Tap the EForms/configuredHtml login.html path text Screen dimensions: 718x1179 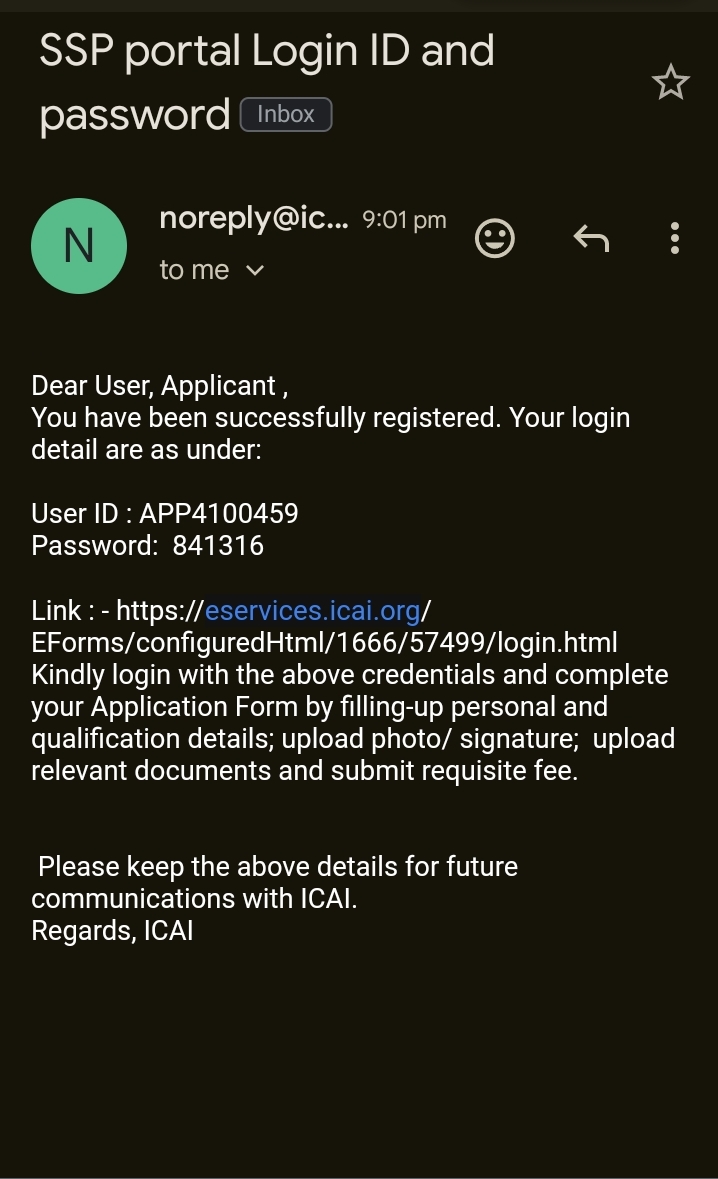tap(324, 642)
